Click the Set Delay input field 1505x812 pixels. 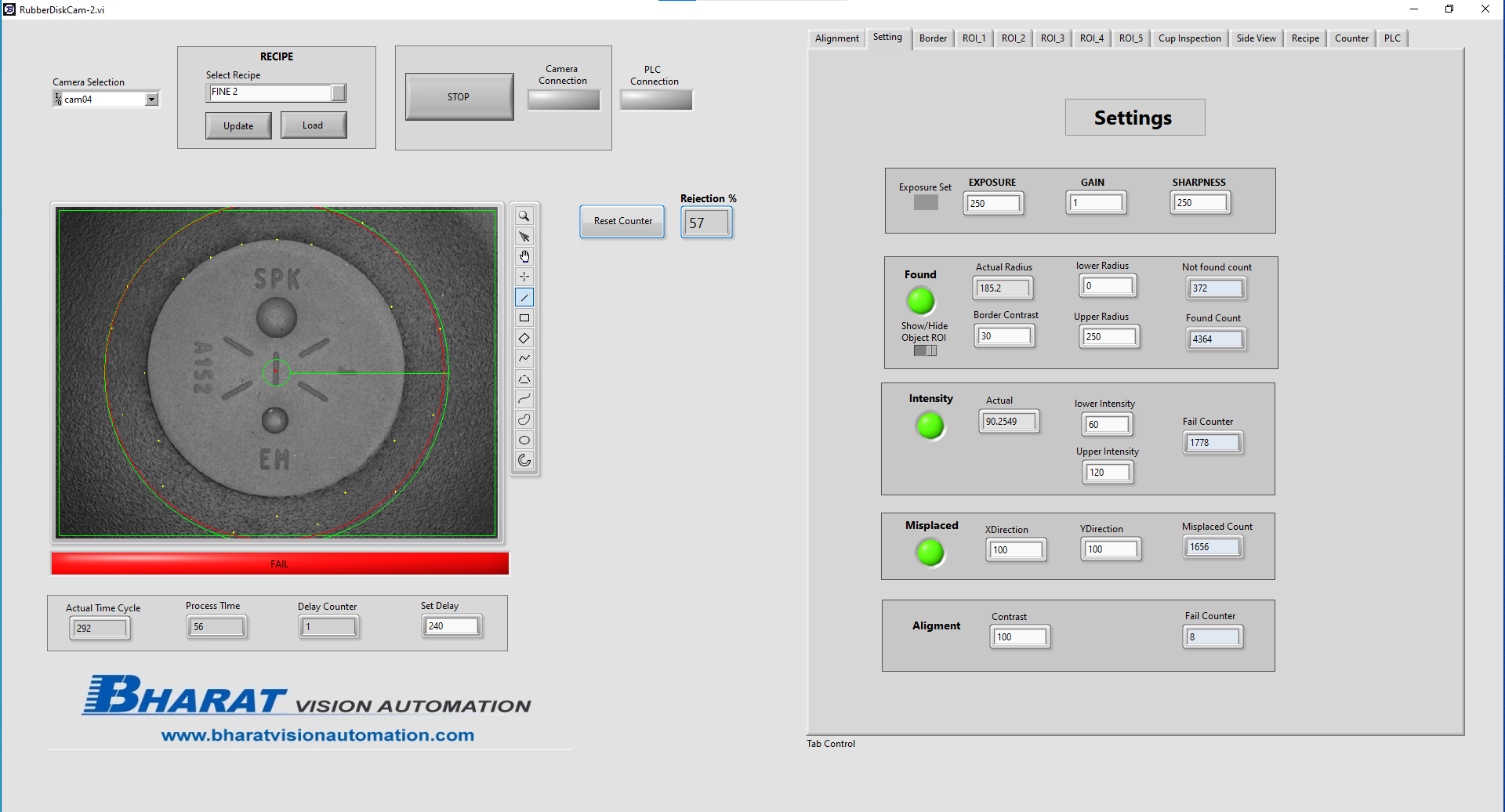451,626
